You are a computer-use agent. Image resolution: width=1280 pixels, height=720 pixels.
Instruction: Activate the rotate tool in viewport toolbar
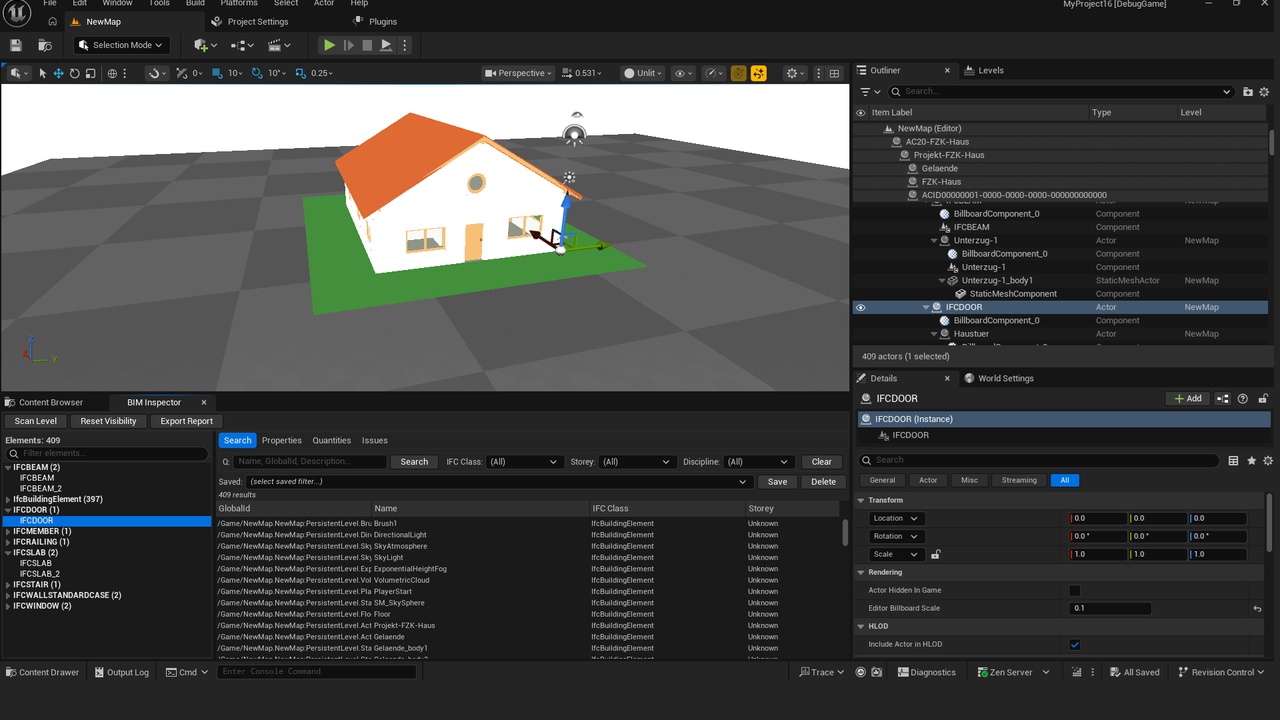(x=74, y=73)
